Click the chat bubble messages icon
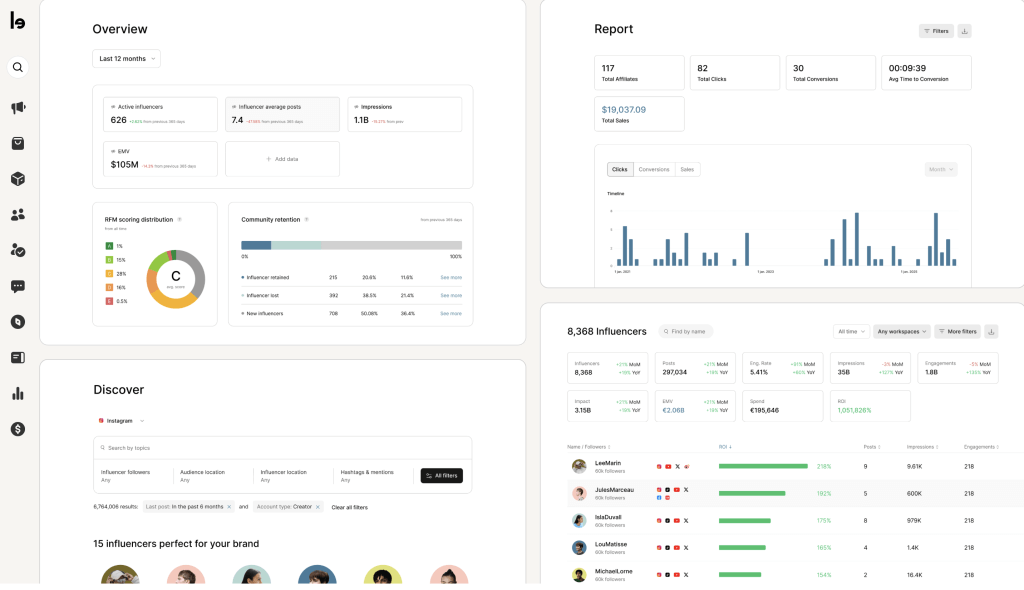Screen dimensions: 1024x590 pos(18,286)
